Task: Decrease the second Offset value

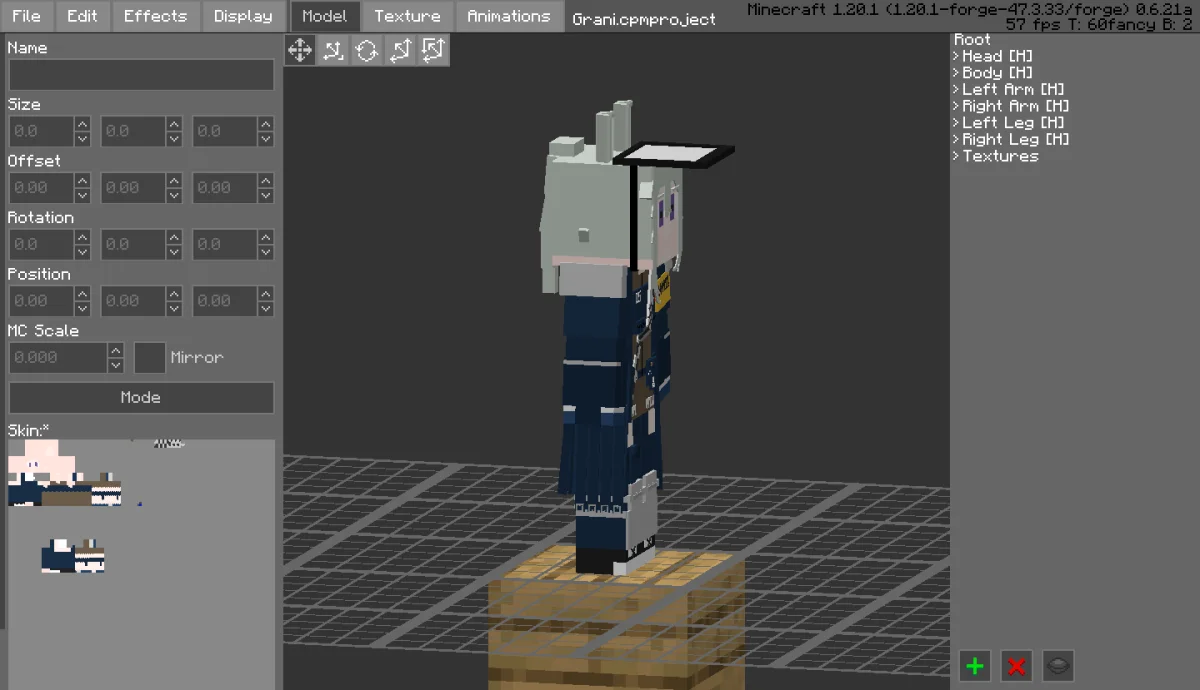Action: 174,195
